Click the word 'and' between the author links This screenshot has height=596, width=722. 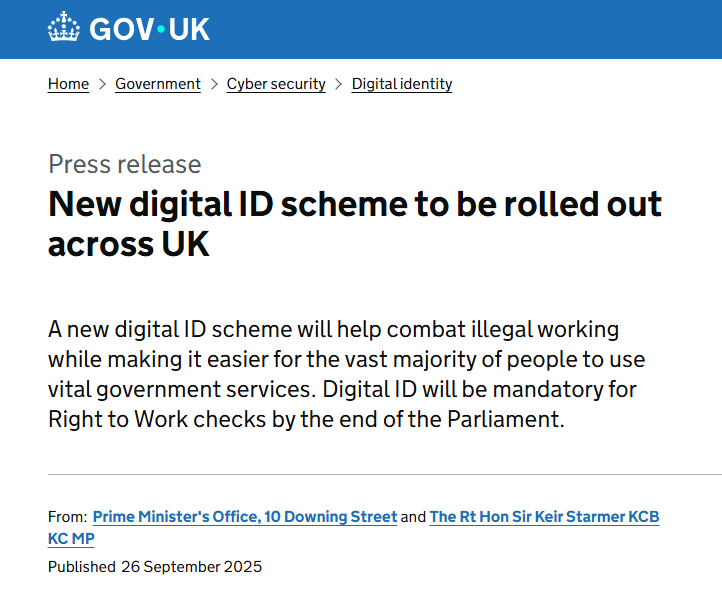(x=413, y=517)
